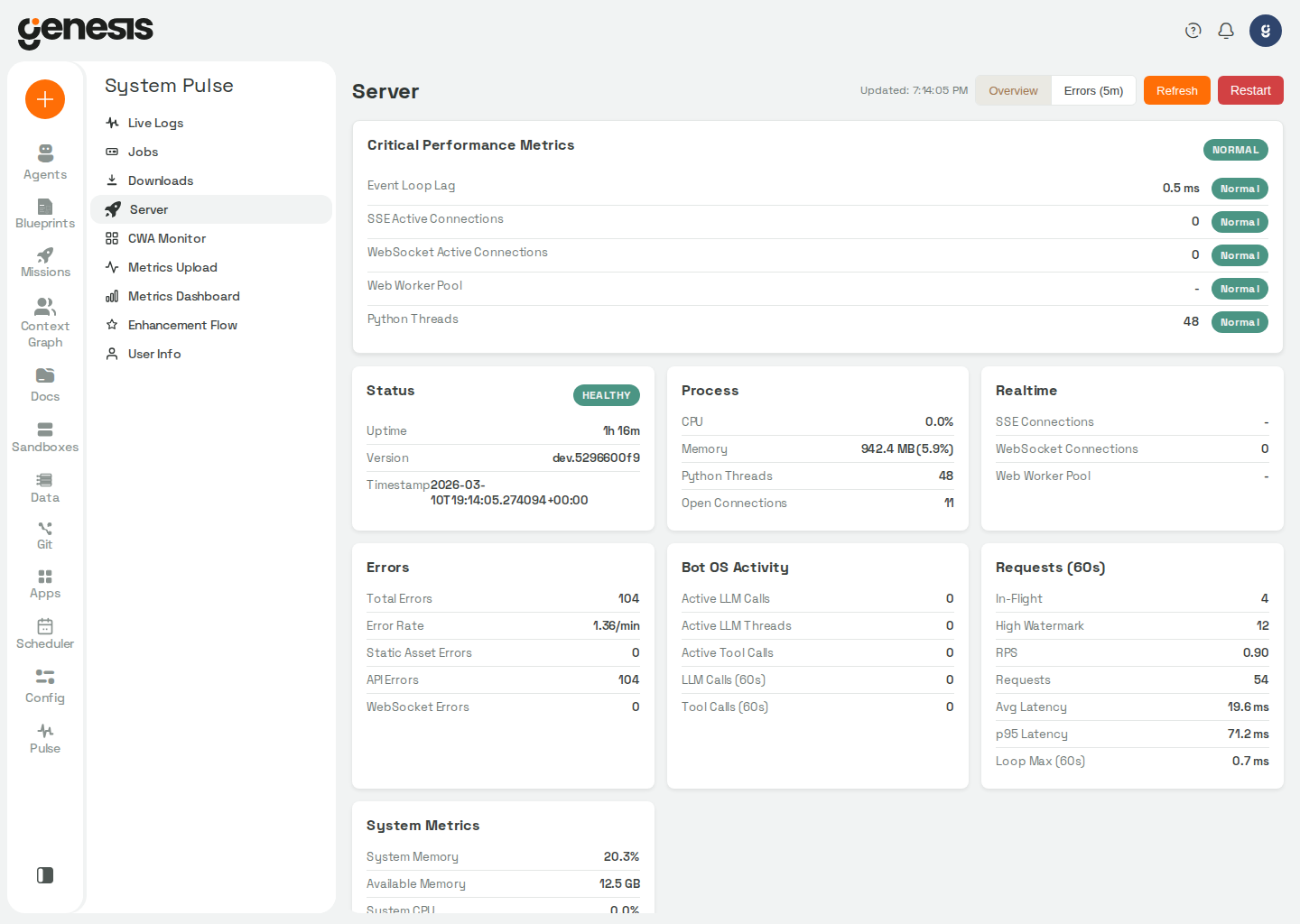Open Jobs in System Pulse menu
The height and width of the screenshot is (924, 1300).
pos(211,152)
